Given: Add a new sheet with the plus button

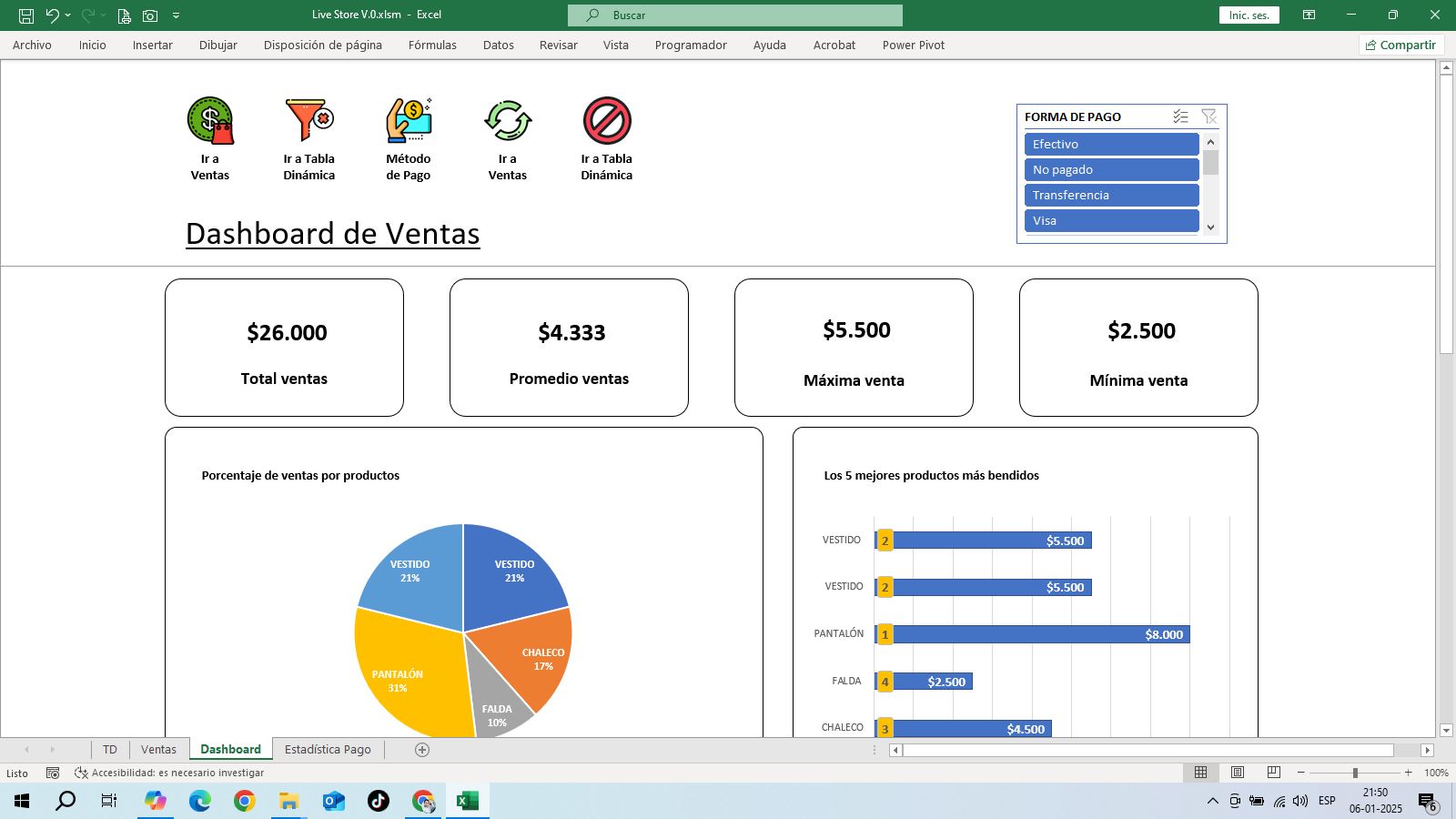Looking at the screenshot, I should click(x=422, y=750).
